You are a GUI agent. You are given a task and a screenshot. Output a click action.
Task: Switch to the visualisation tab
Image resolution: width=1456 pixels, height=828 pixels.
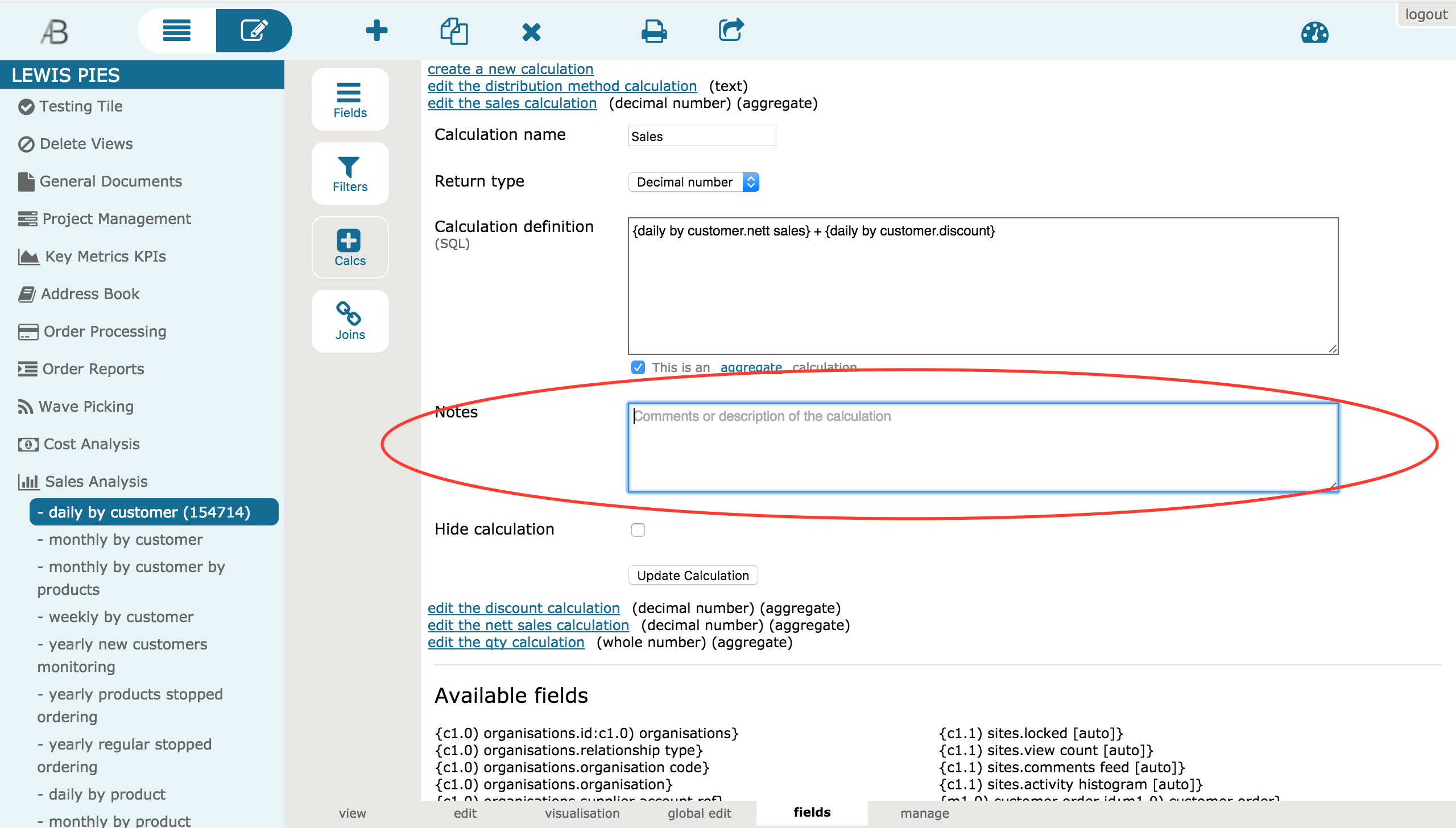582,813
